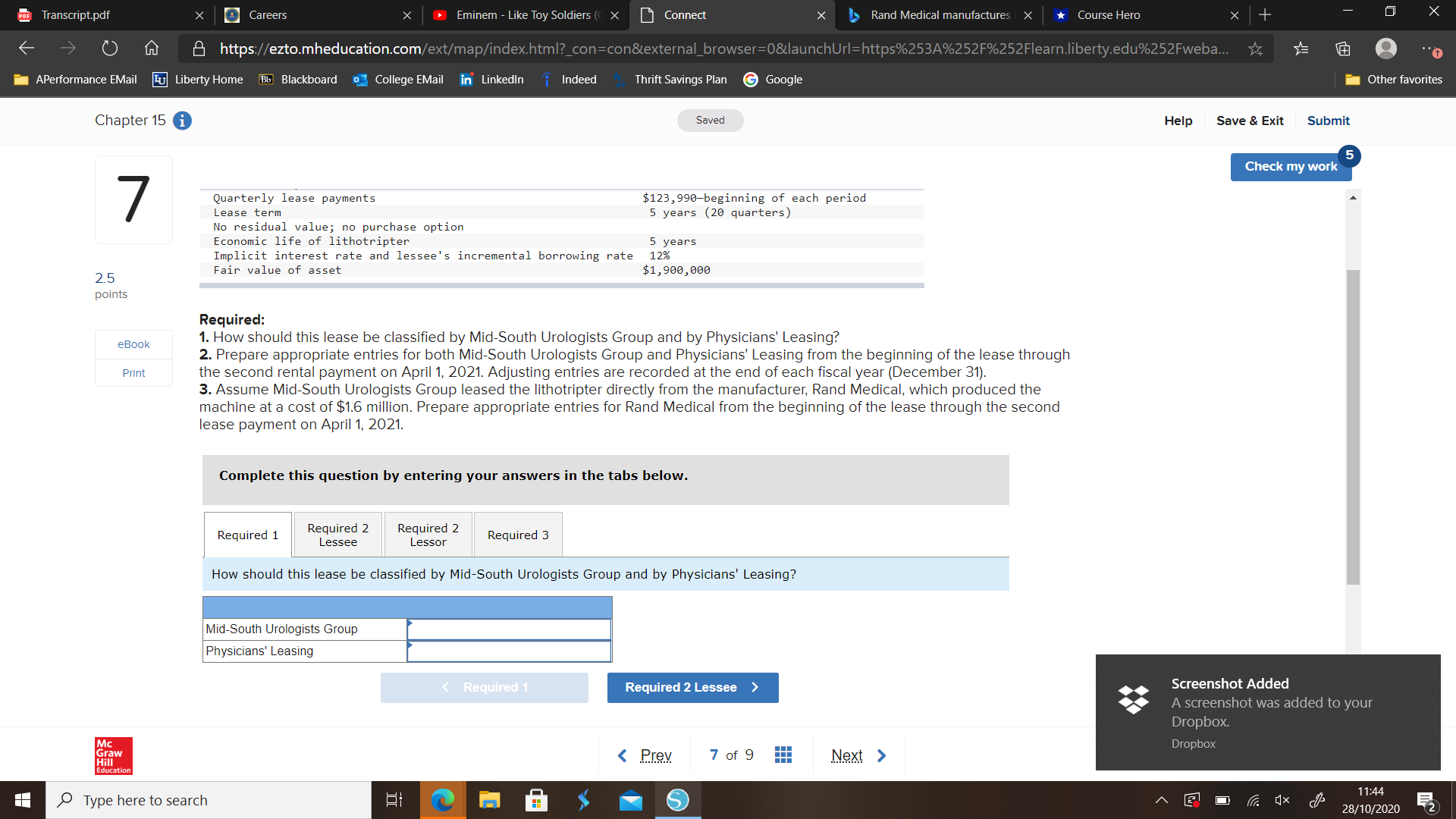The image size is (1456, 819).
Task: Open the Windows Start menu
Action: pos(23,800)
